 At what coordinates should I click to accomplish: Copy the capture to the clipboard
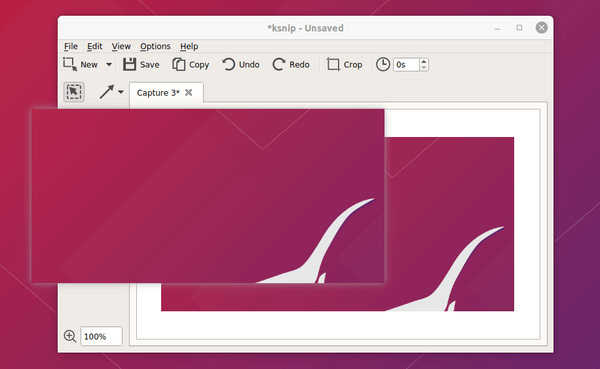pos(179,64)
